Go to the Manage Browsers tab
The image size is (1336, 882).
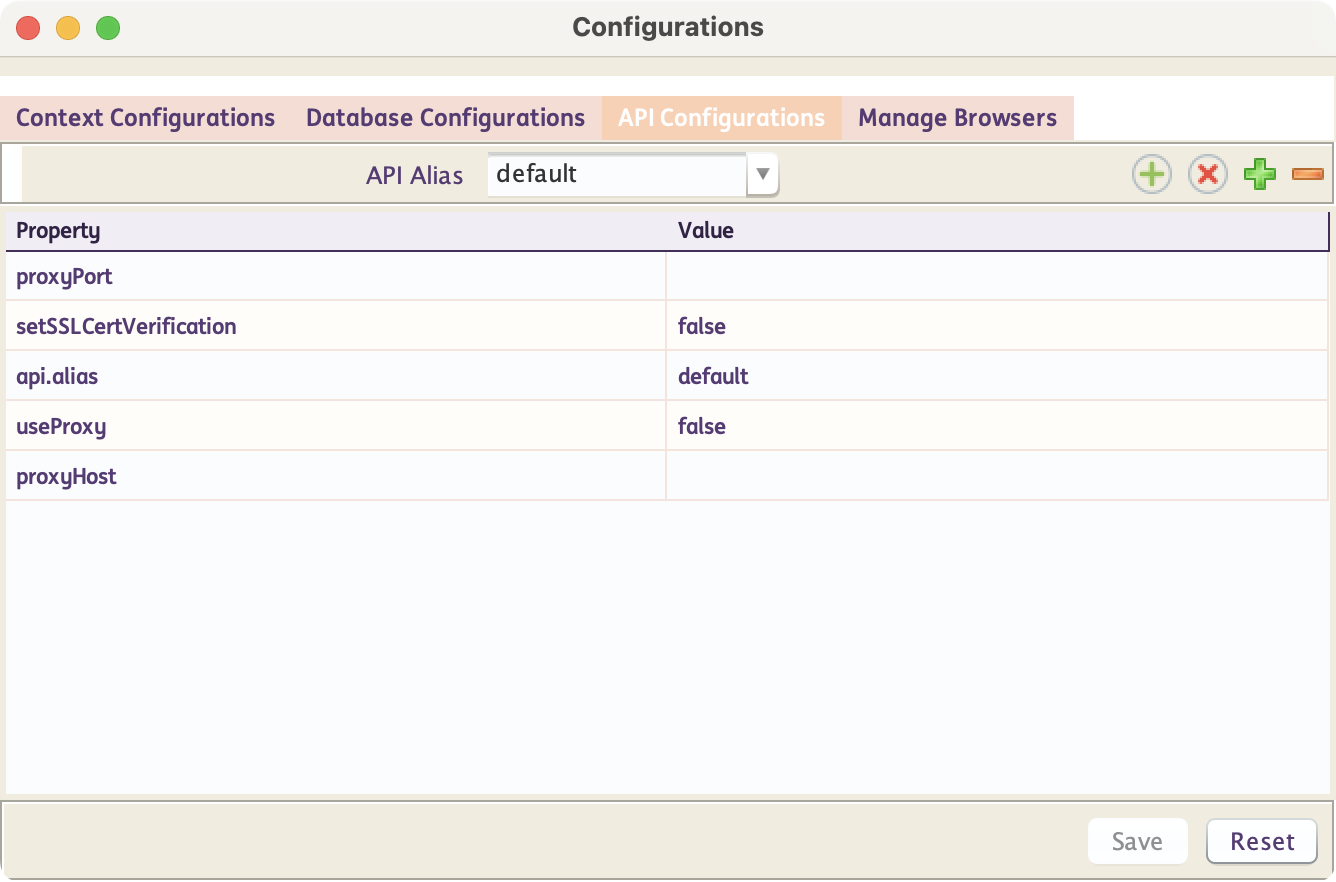tap(957, 118)
